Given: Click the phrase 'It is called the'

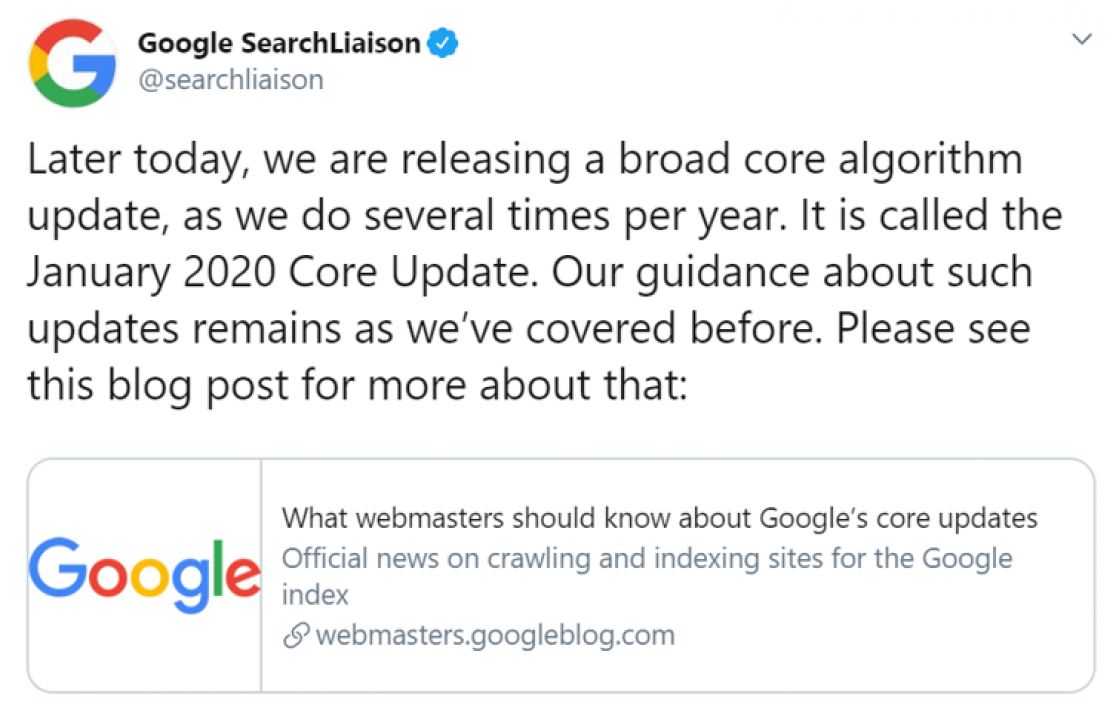Looking at the screenshot, I should (x=932, y=216).
